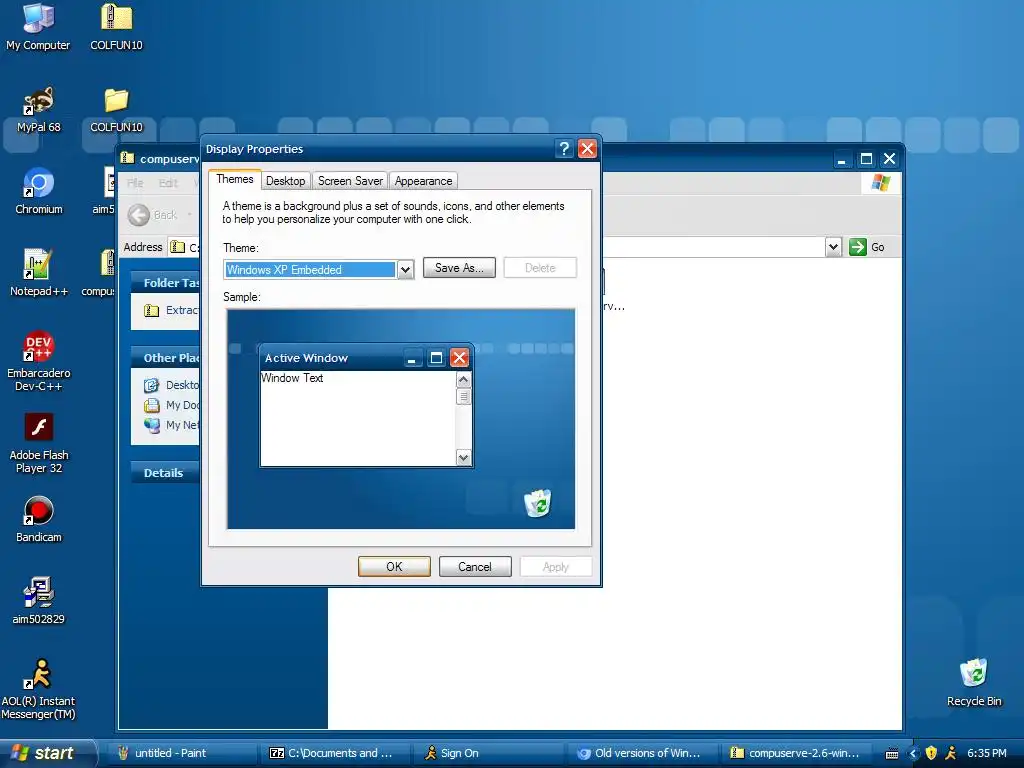This screenshot has width=1024, height=768.
Task: Switch to Old versions of Win taskbar button
Action: pos(643,753)
